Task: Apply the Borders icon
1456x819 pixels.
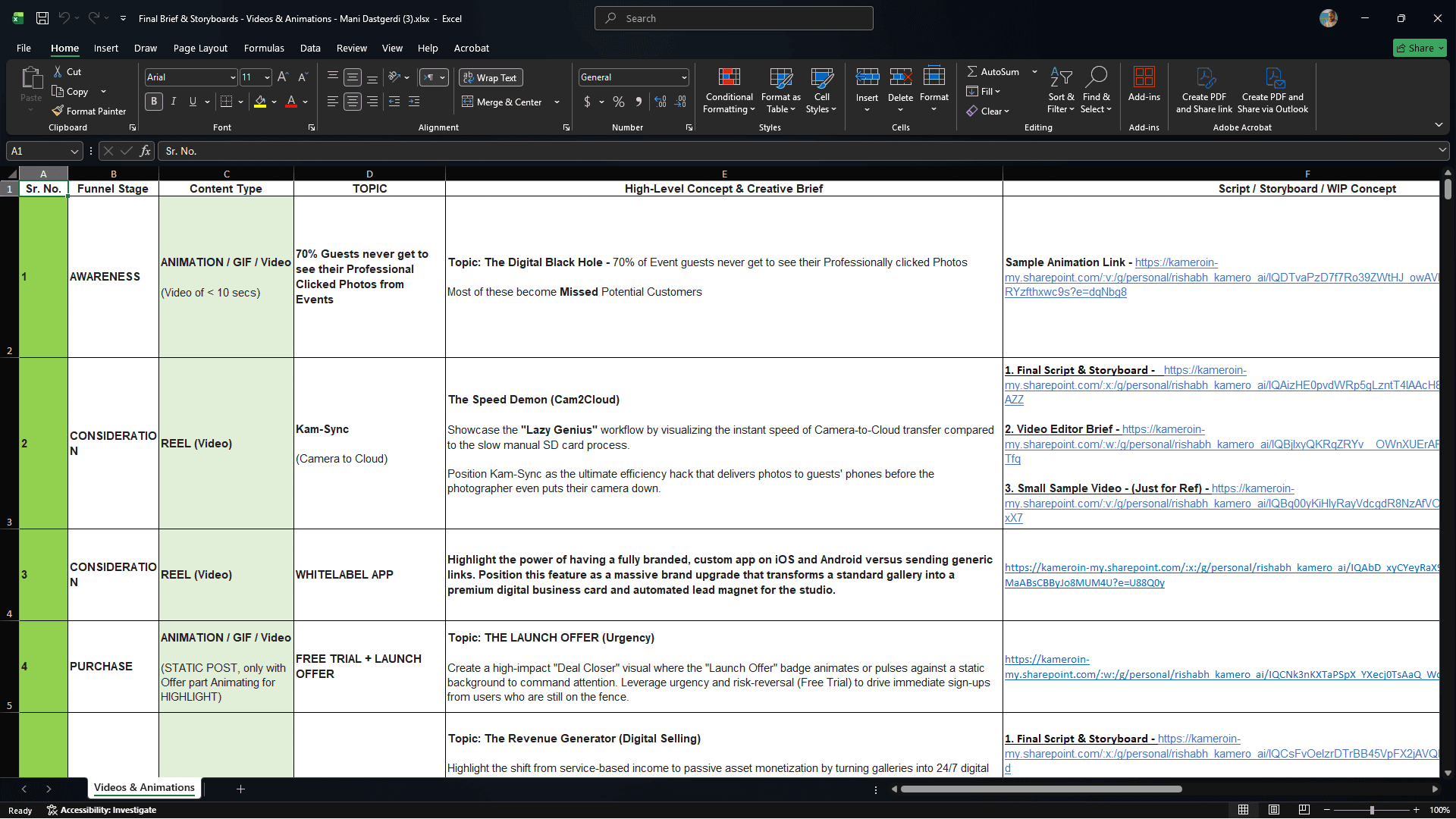Action: tap(226, 102)
